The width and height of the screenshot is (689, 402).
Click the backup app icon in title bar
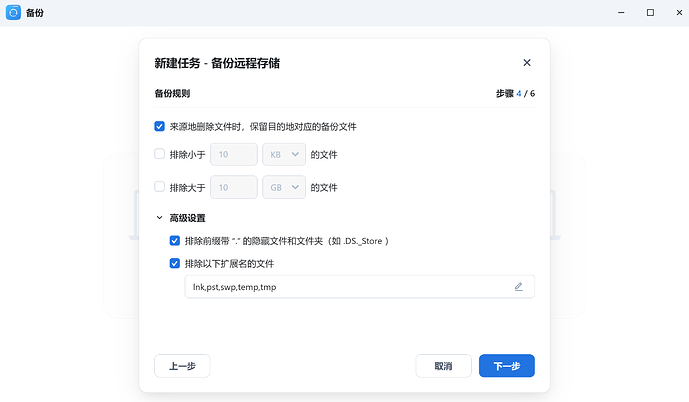pyautogui.click(x=13, y=12)
